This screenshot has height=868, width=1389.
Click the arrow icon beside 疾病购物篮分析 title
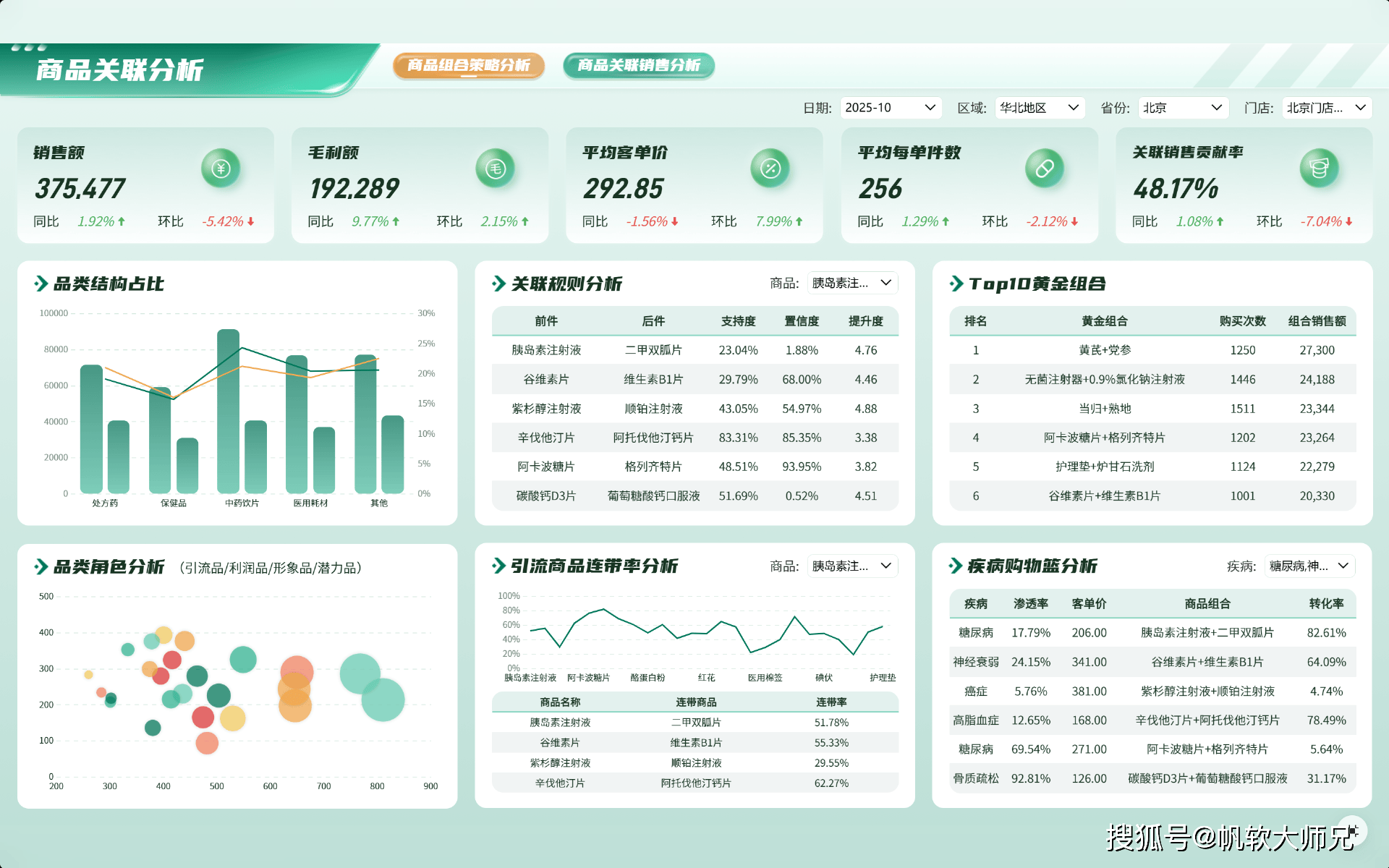(956, 566)
